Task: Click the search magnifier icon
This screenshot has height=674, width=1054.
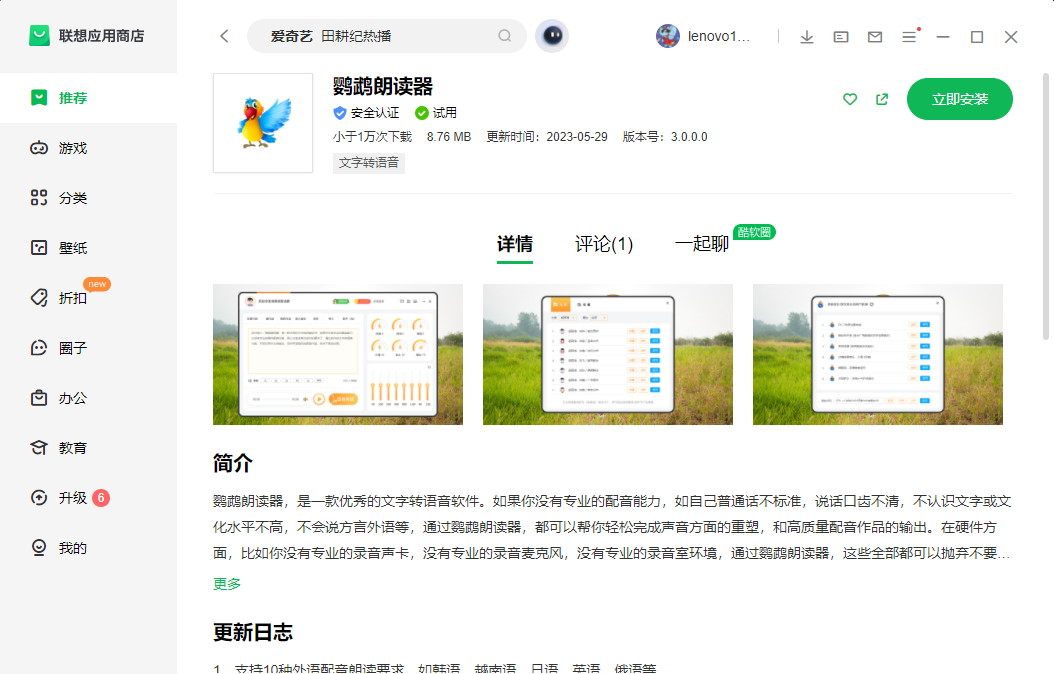Action: 505,36
